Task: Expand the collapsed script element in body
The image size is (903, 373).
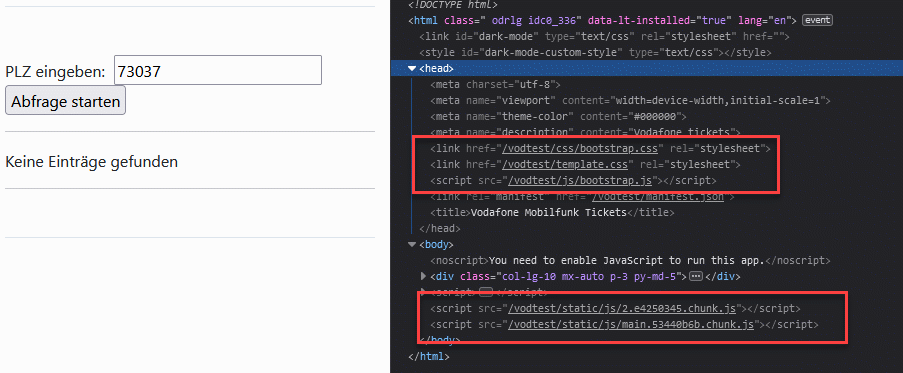Action: (x=424, y=291)
